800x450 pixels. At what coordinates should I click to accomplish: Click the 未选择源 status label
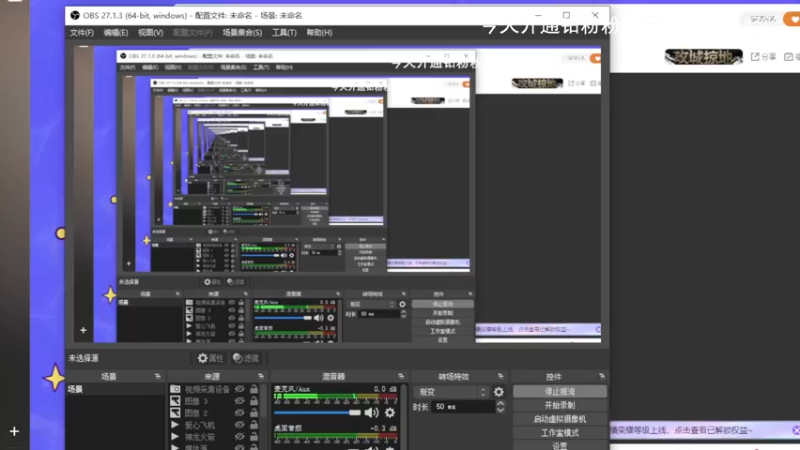pyautogui.click(x=84, y=358)
